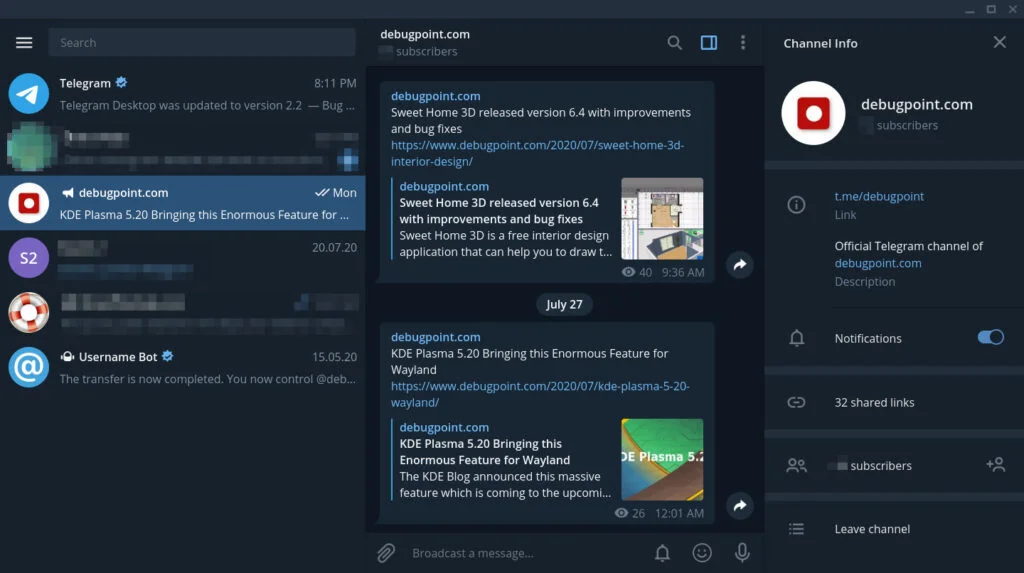Screen dimensions: 1024x573
Task: Toggle silent broadcast bell in message bar
Action: [x=662, y=553]
